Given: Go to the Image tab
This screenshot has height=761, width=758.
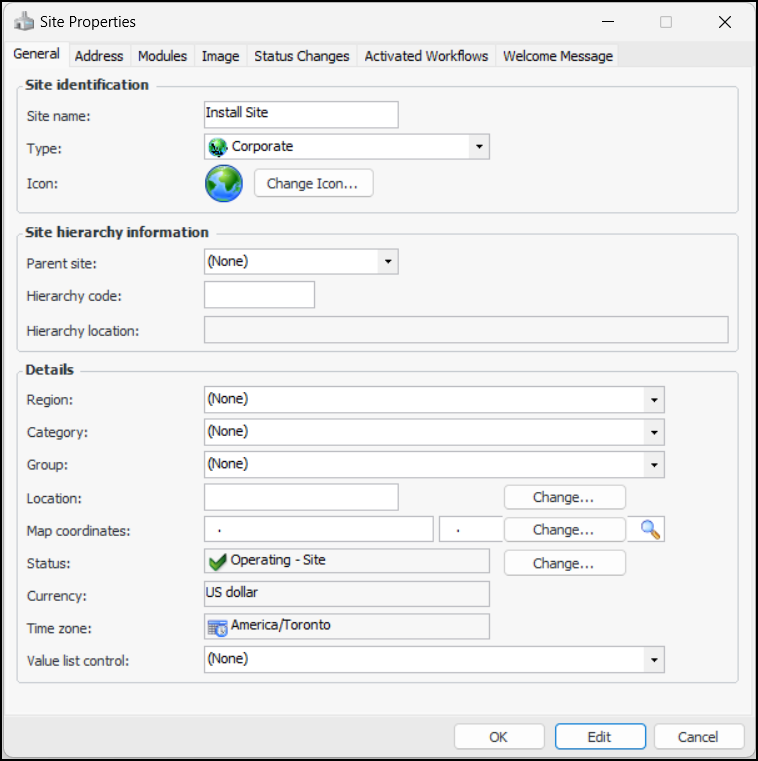Looking at the screenshot, I should pyautogui.click(x=220, y=56).
